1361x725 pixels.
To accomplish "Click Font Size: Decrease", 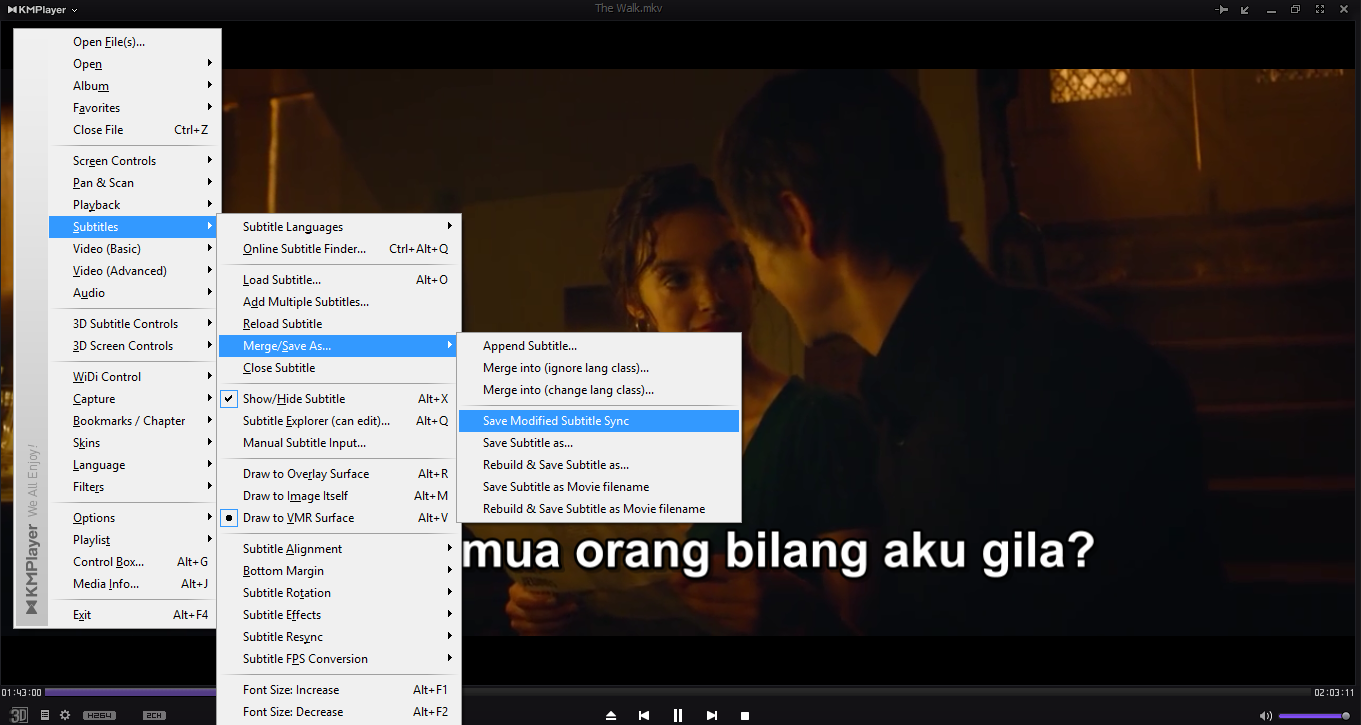I will pos(339,712).
